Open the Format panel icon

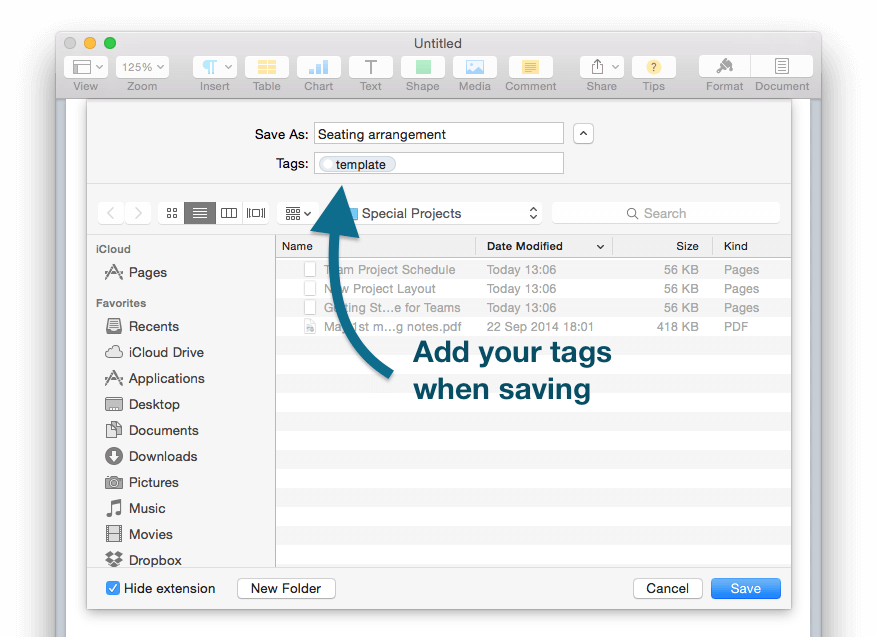pyautogui.click(x=723, y=67)
